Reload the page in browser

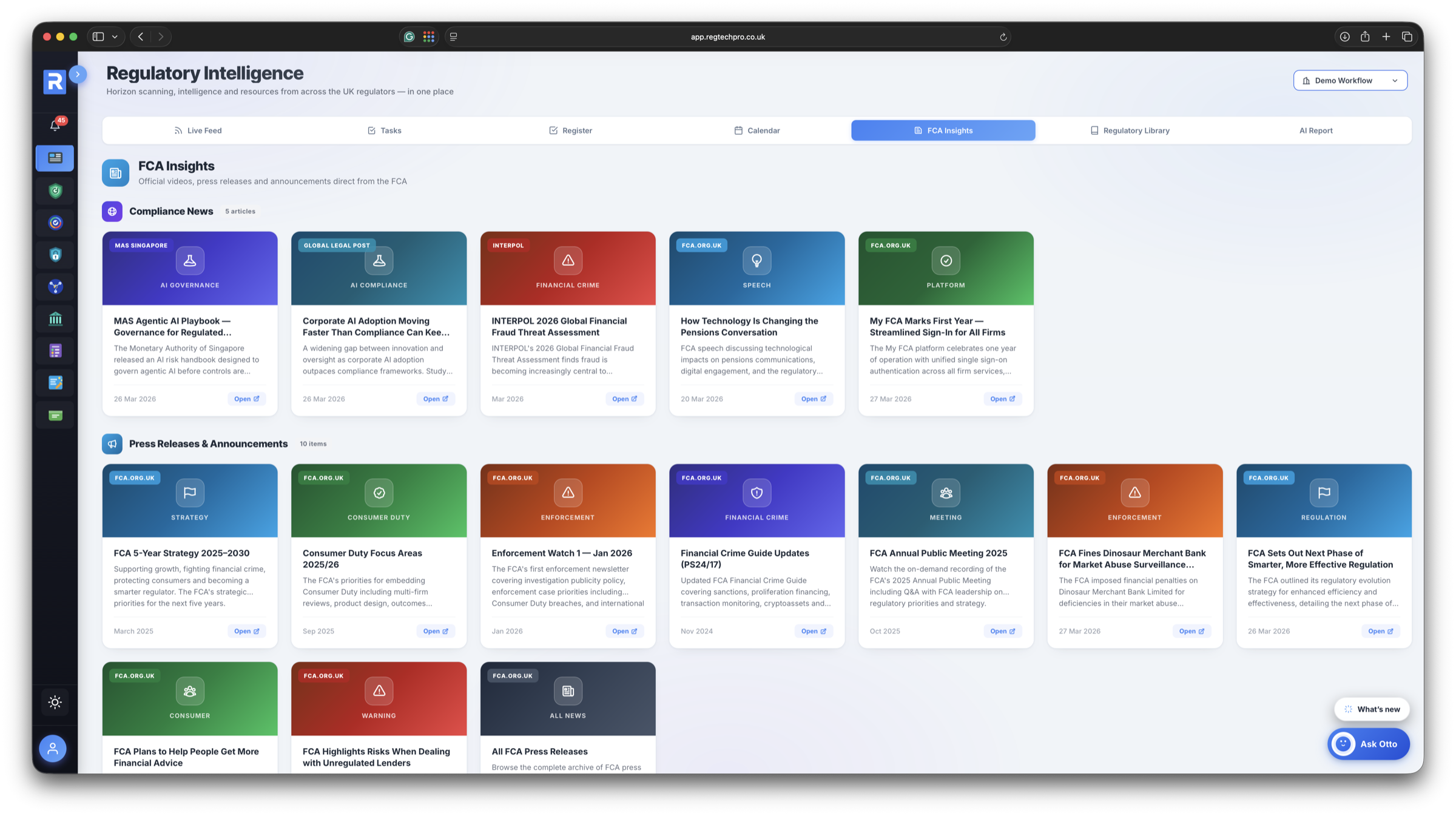point(1003,37)
